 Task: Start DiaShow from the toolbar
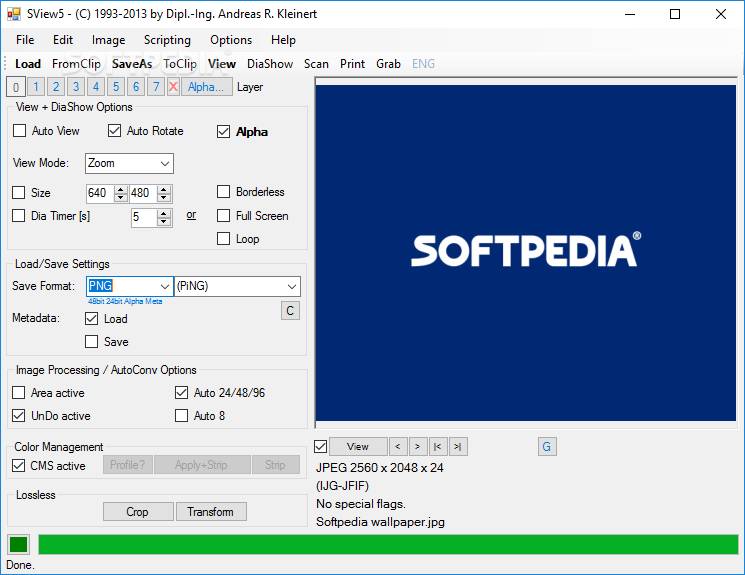(x=270, y=64)
